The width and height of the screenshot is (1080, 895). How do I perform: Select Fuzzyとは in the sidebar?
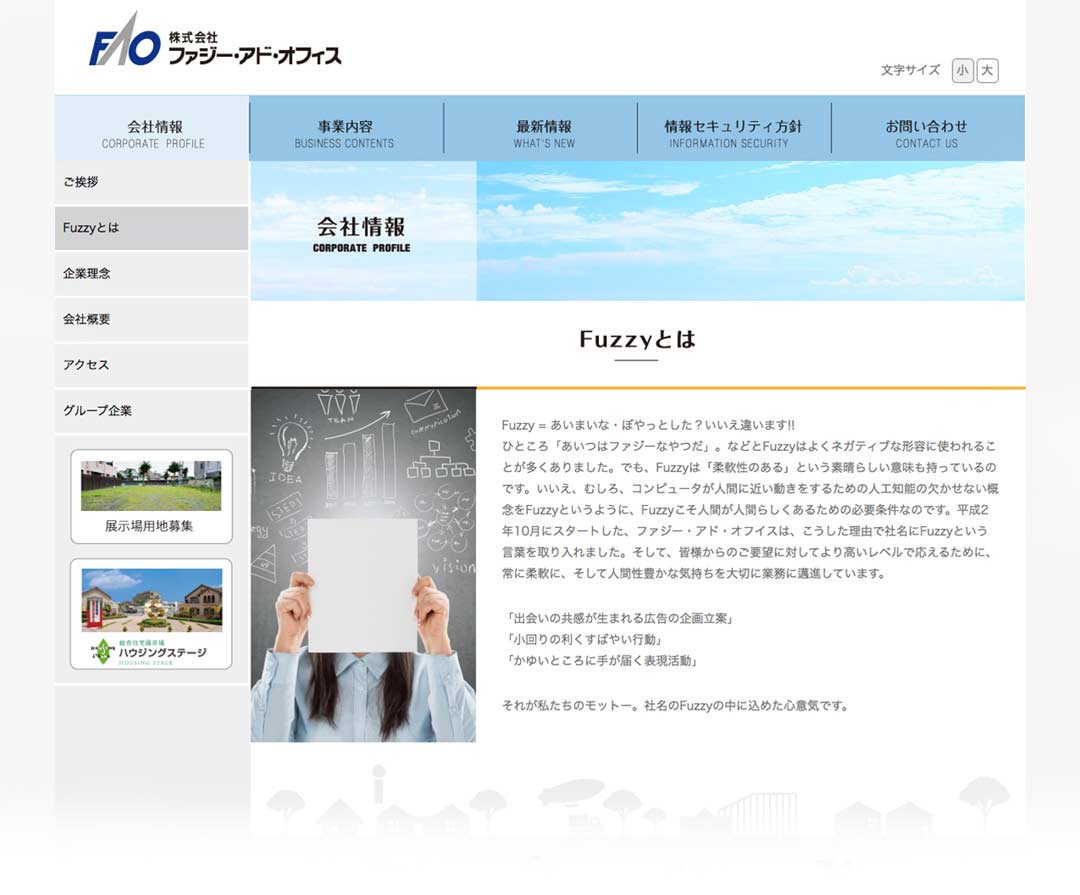point(152,228)
